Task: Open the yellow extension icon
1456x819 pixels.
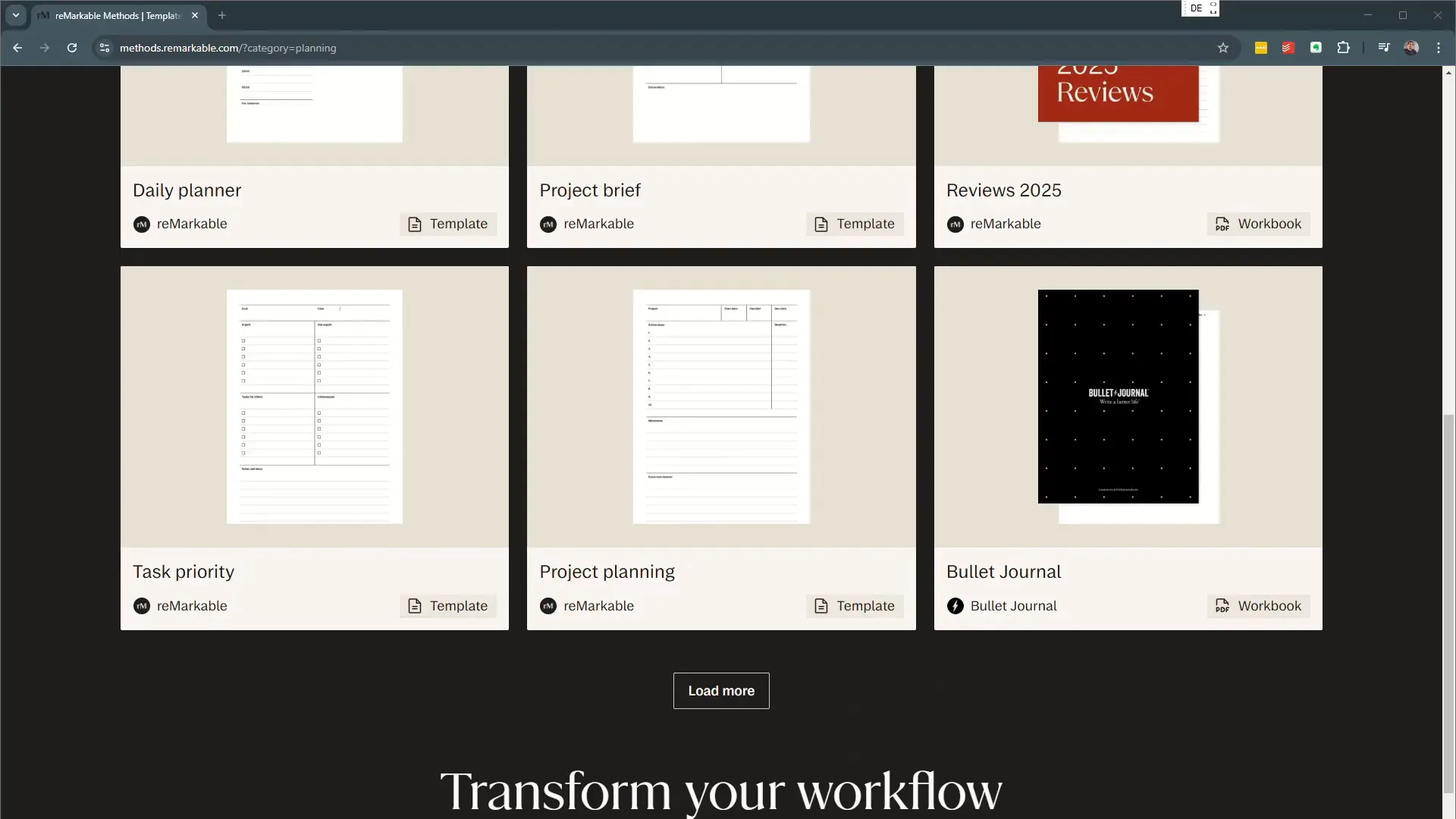Action: 1261,48
